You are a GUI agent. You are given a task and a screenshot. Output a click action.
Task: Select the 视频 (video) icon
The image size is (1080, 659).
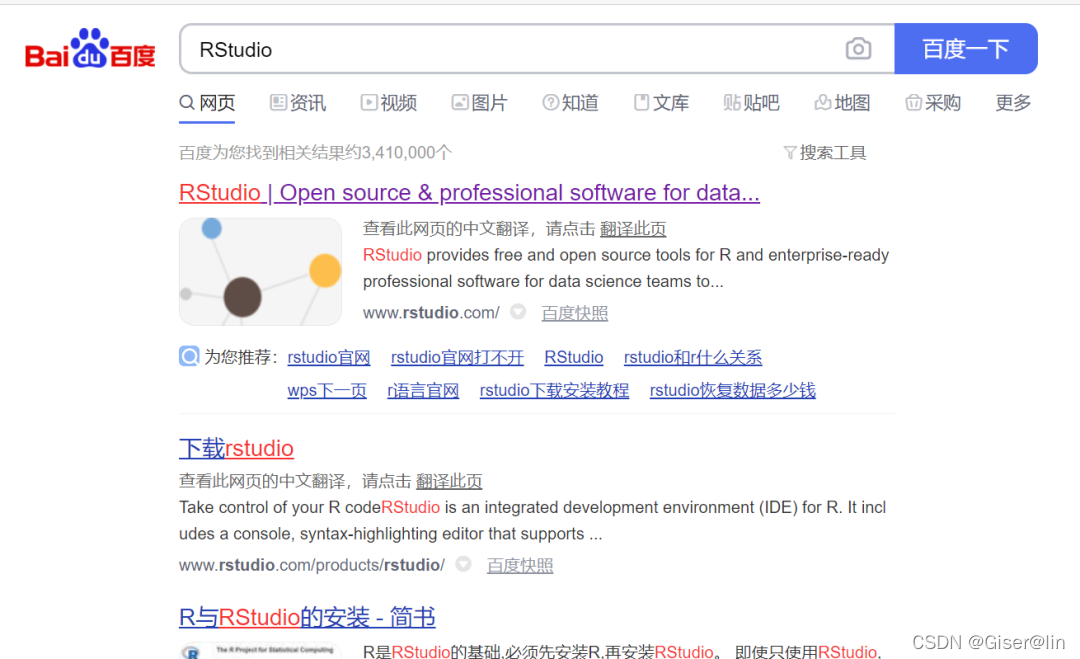point(368,102)
